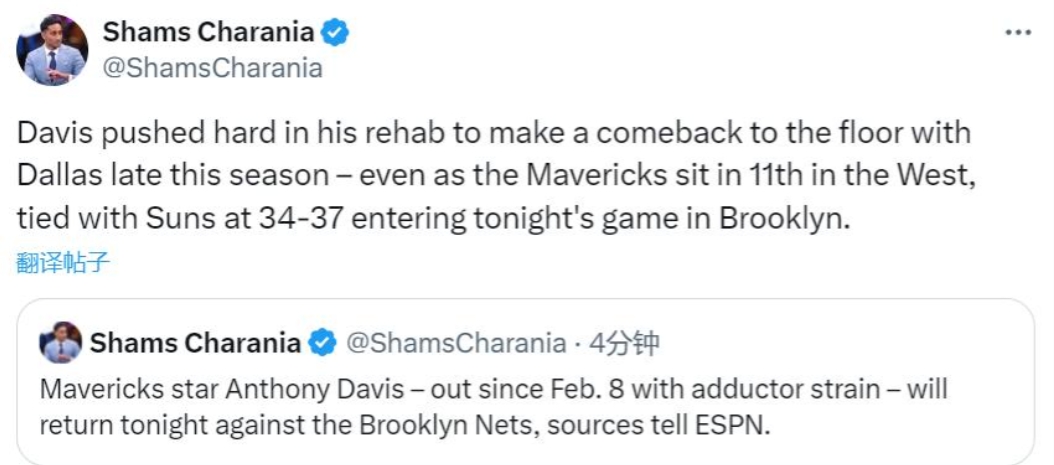The width and height of the screenshot is (1054, 465).
Task: Click the small avatar in the quoted post
Action: 60,344
